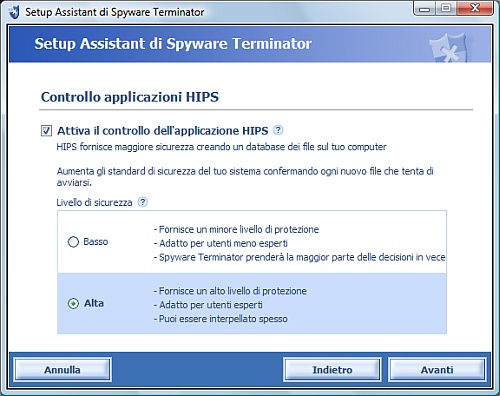Screen dimensions: 500x396
Task: Click the Basso option label
Action: [x=96, y=242]
